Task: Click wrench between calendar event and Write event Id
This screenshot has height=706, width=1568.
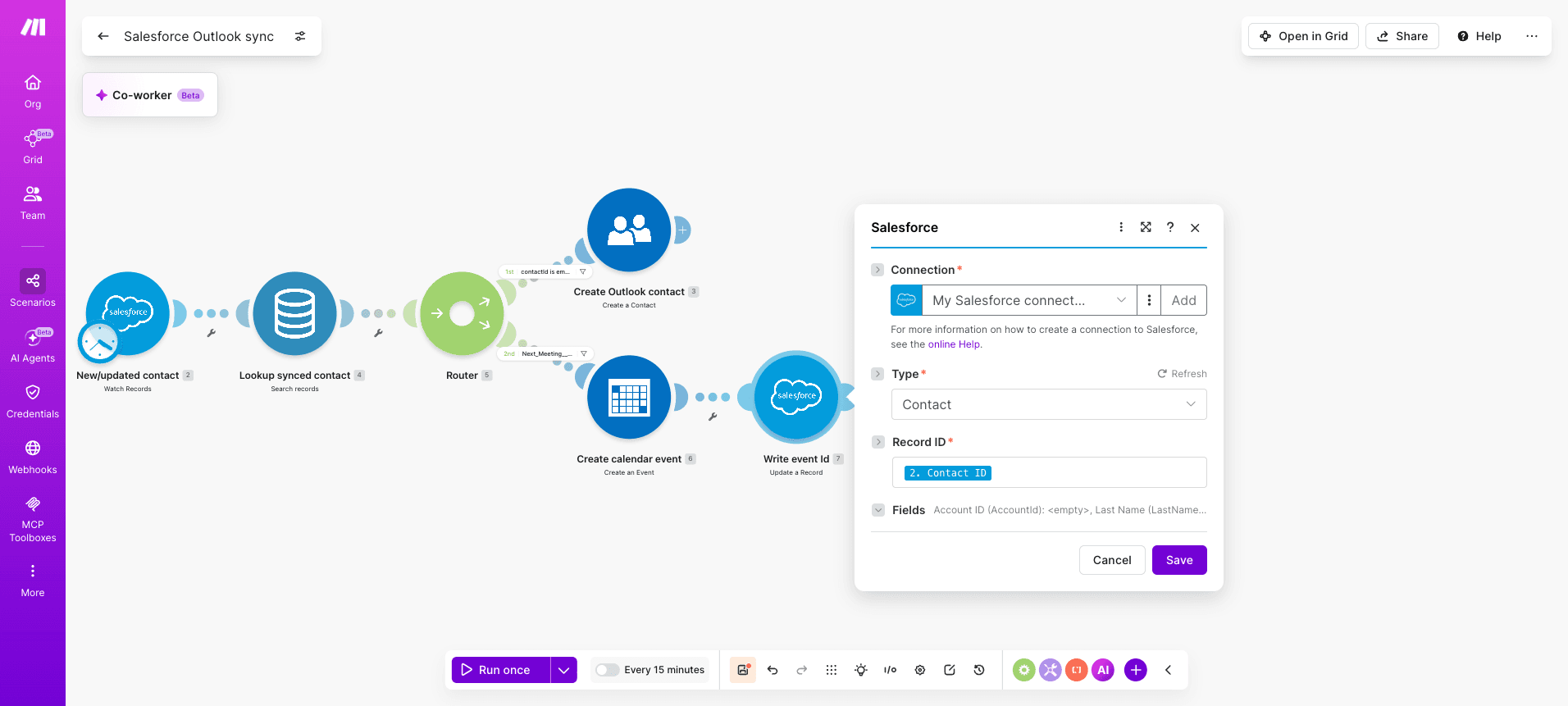Action: pos(713,417)
